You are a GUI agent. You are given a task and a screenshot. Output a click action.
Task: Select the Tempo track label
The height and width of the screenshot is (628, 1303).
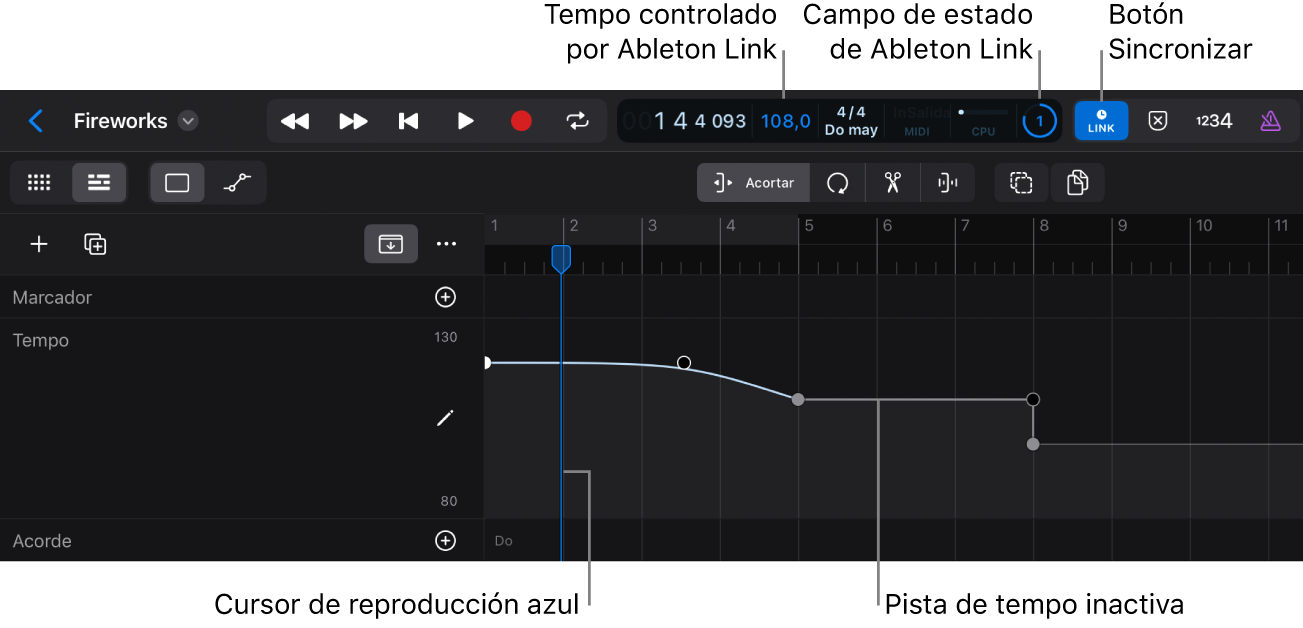[41, 340]
